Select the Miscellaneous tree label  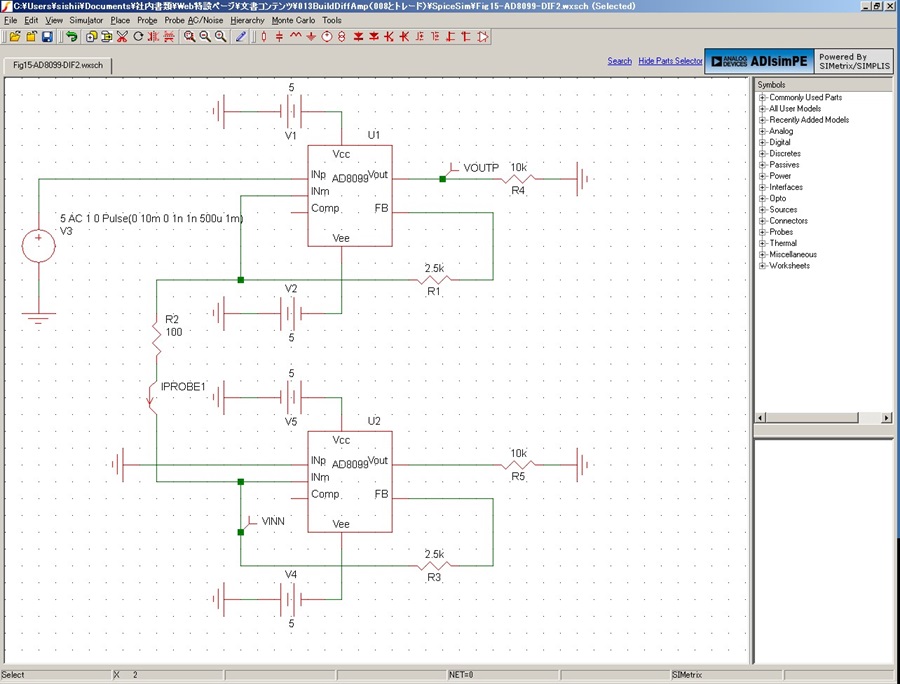tap(793, 254)
